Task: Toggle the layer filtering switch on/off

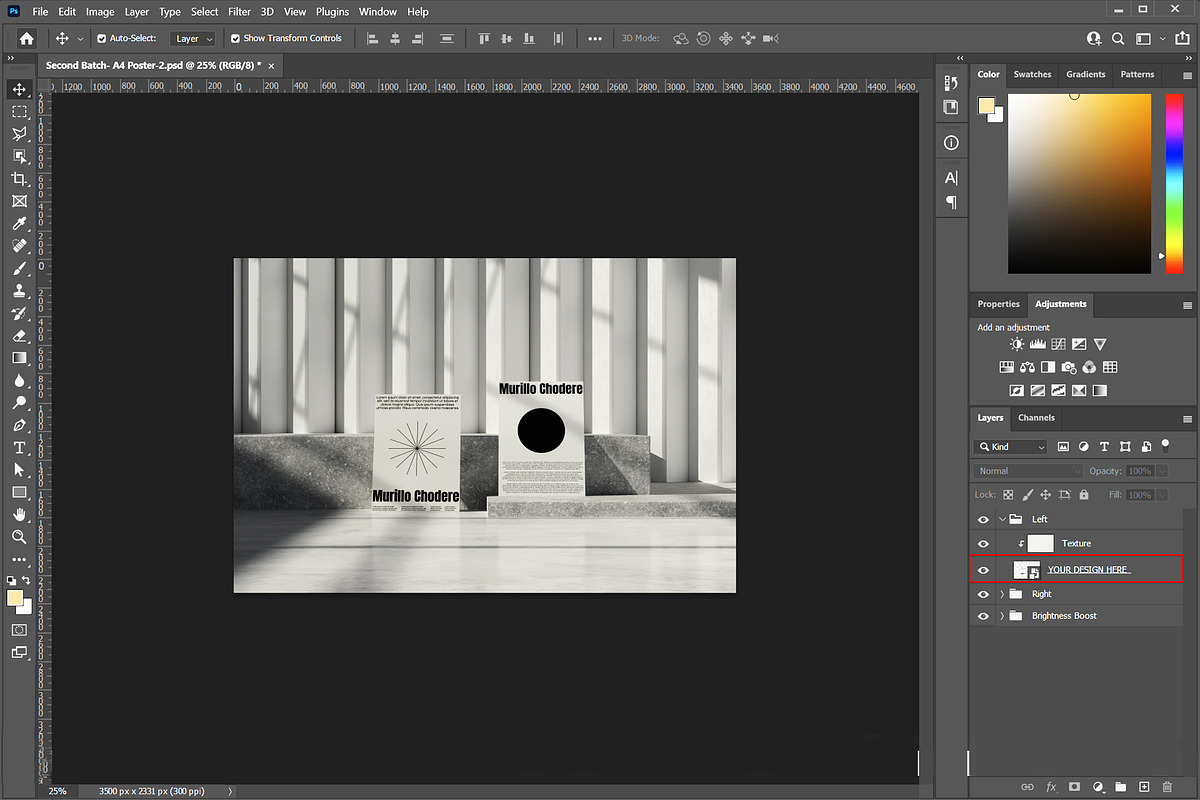Action: click(x=1165, y=445)
